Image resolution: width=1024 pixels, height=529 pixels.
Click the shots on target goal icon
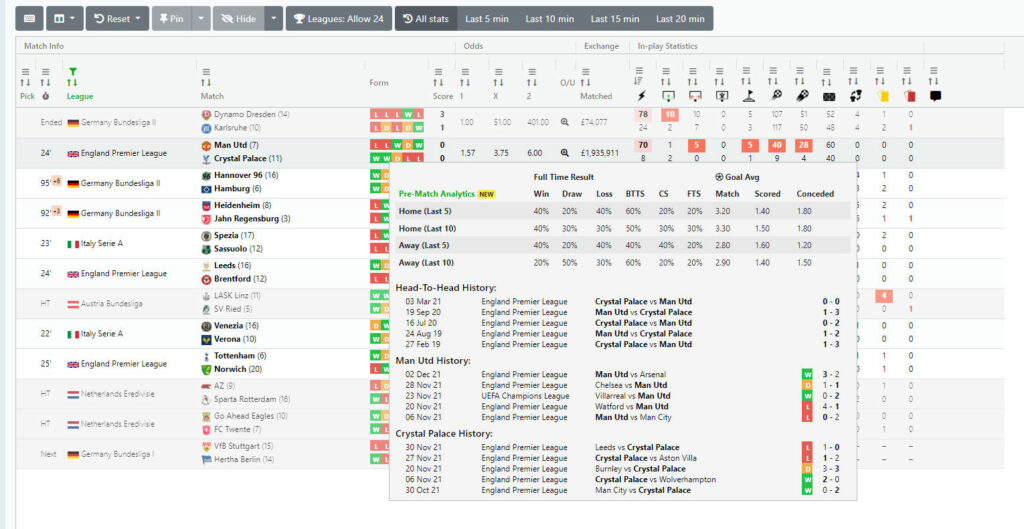667,96
